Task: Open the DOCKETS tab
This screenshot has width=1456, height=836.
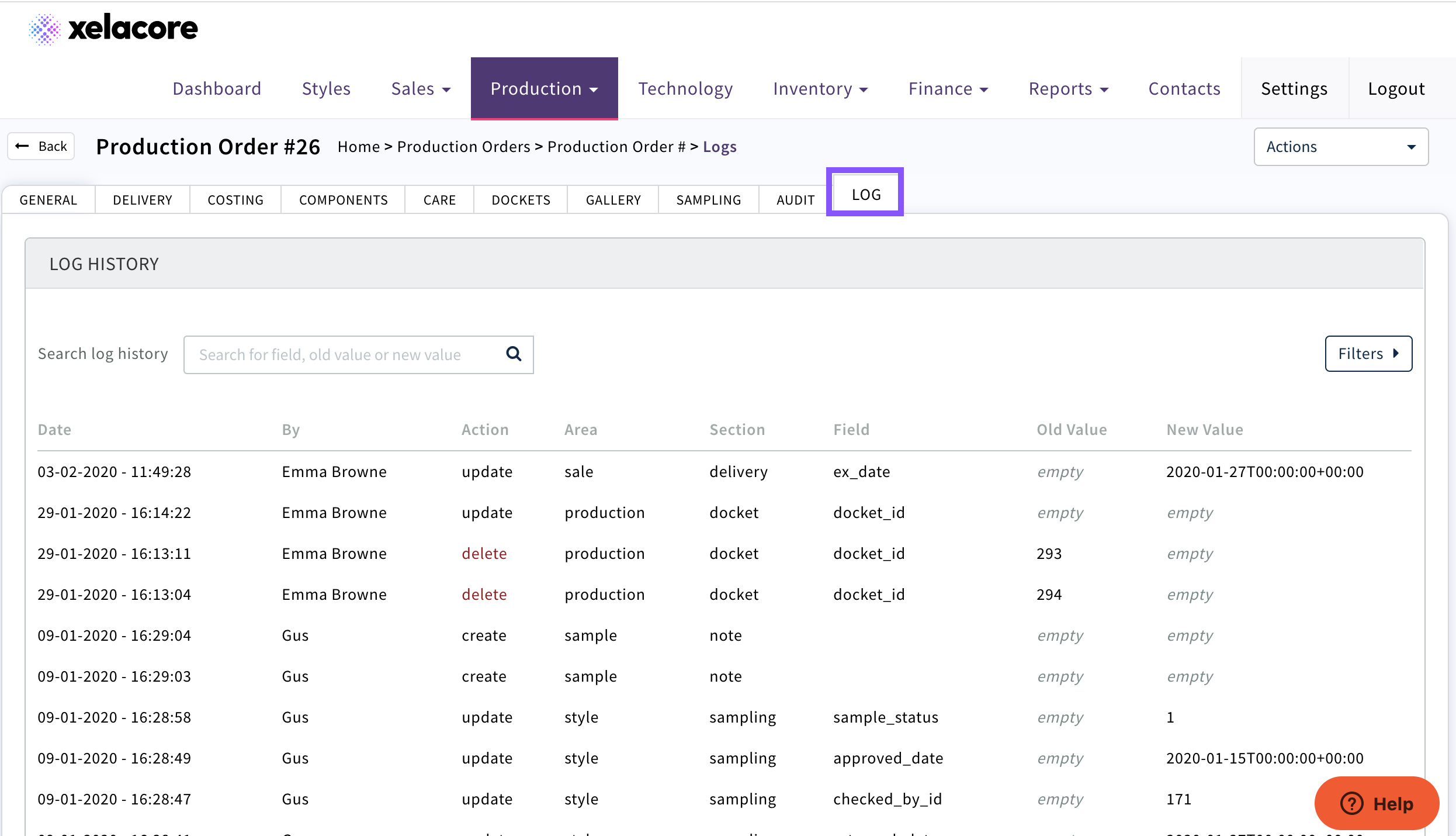Action: [x=521, y=200]
